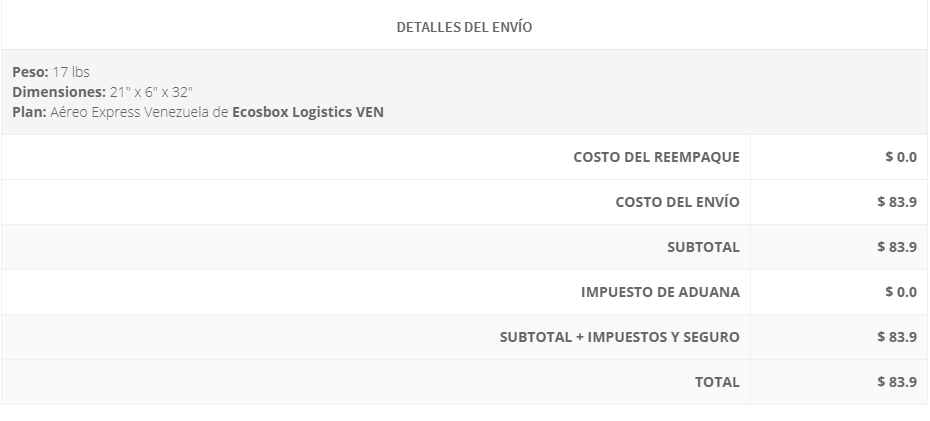The height and width of the screenshot is (421, 930).
Task: Select the 21" x 6" x 32" dimensions text
Action: pos(151,92)
